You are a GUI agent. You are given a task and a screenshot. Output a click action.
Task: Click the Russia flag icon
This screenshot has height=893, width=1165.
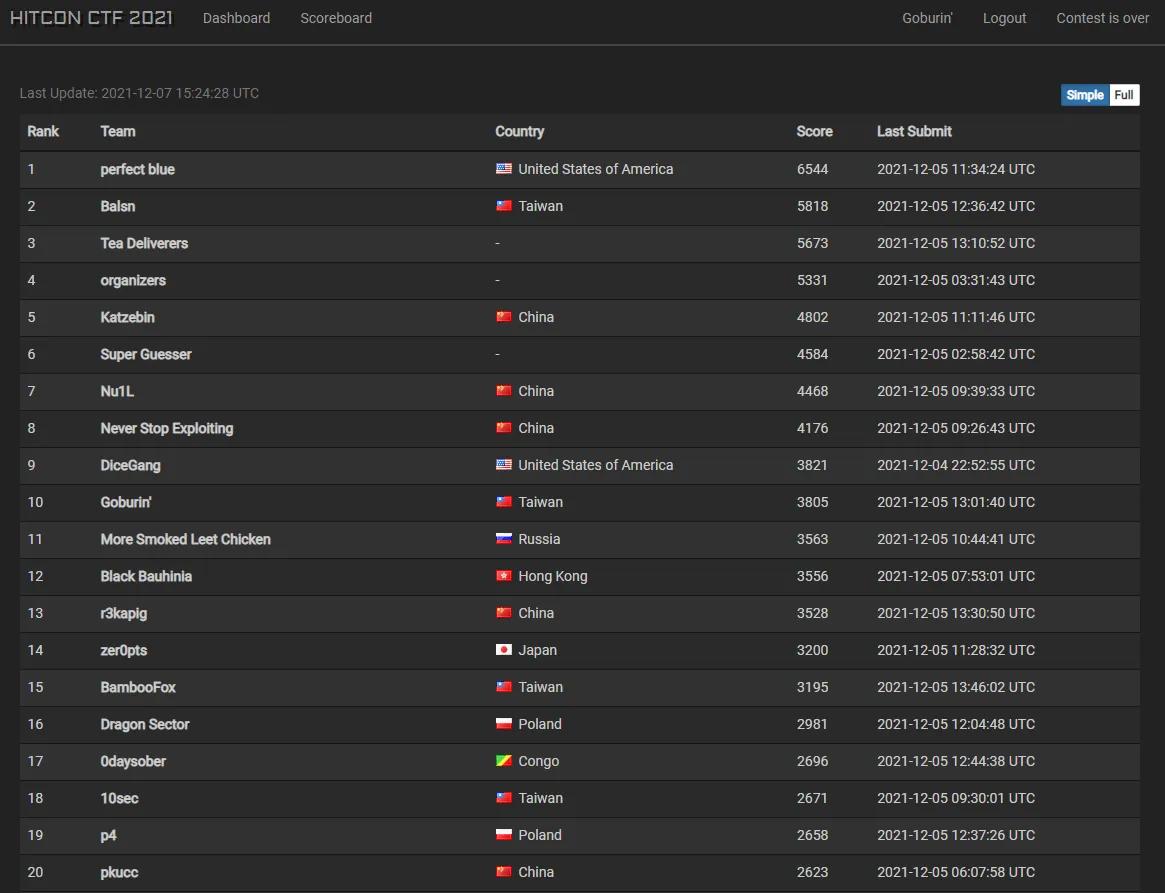click(504, 539)
